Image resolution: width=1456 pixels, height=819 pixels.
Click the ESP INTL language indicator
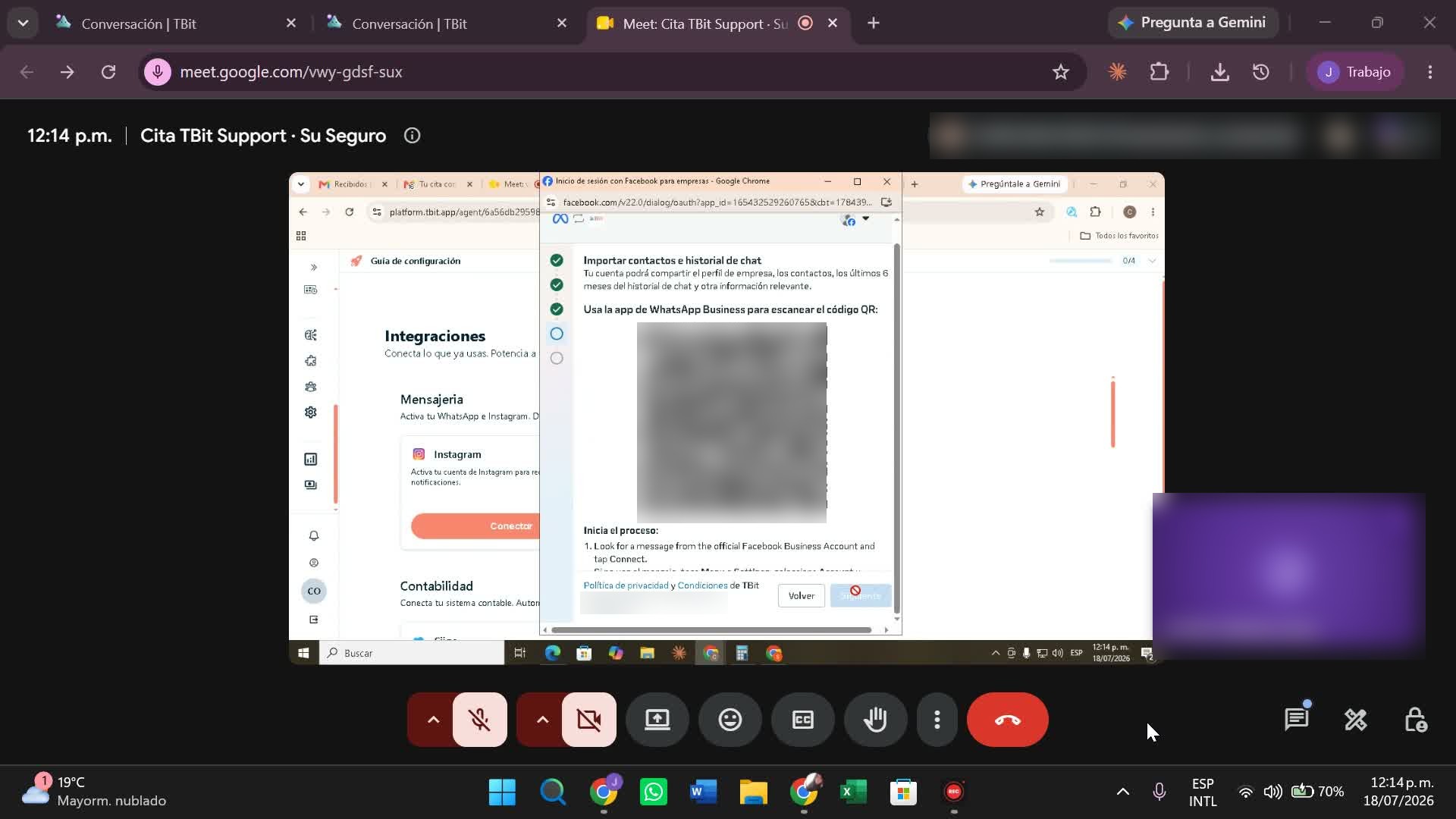click(x=1203, y=792)
